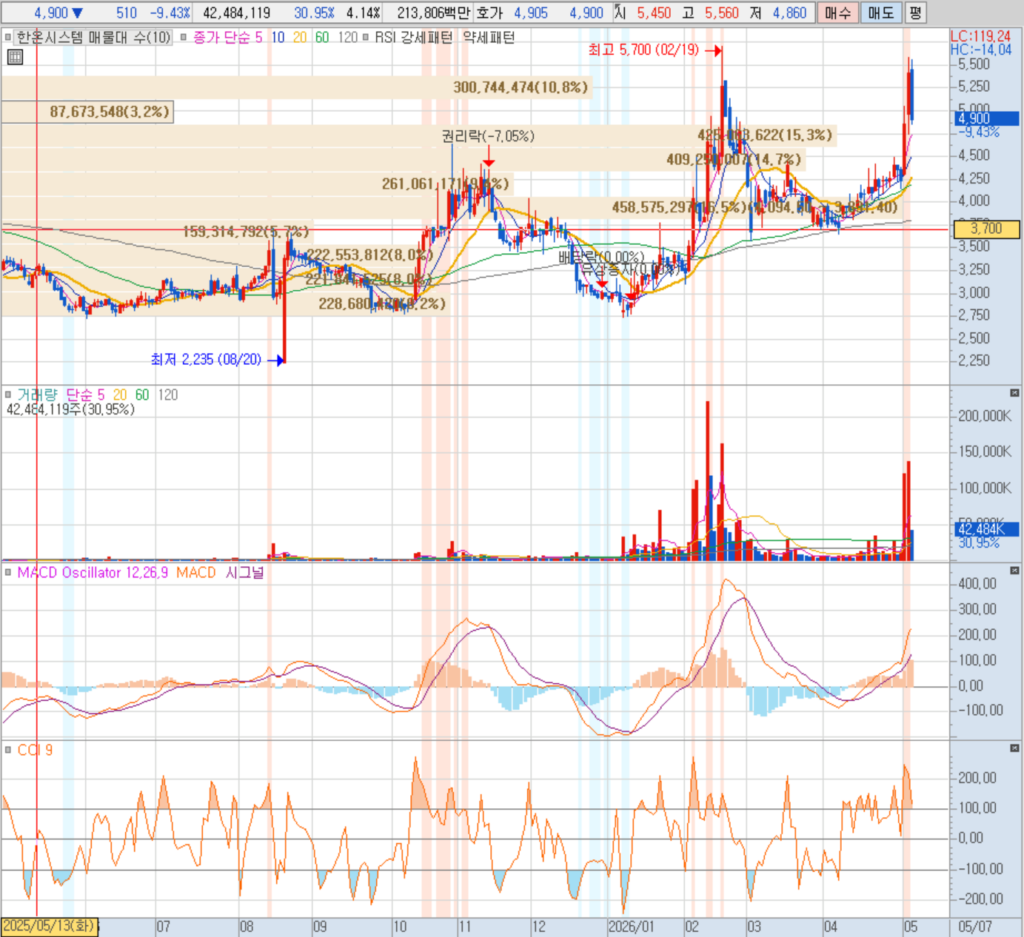Image resolution: width=1024 pixels, height=937 pixels.
Task: Click the blue 4,900 current price tag
Action: (x=987, y=119)
